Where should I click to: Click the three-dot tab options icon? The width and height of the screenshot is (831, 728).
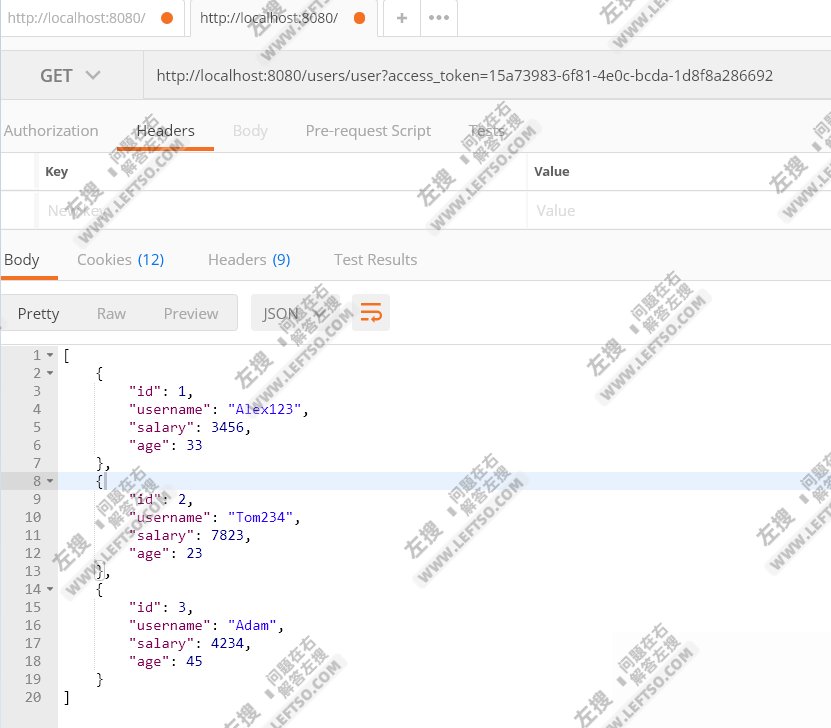(438, 18)
